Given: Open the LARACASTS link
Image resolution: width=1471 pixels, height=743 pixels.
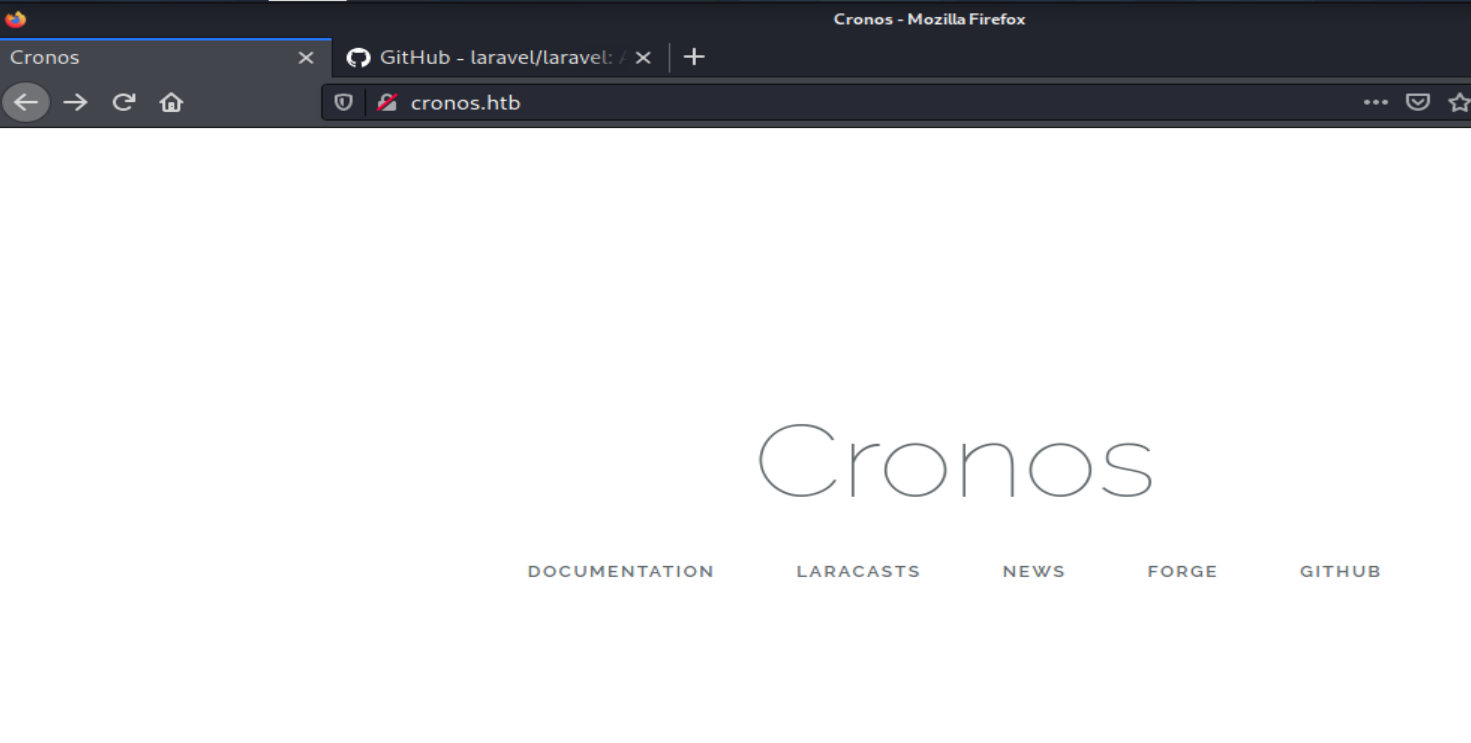Looking at the screenshot, I should (858, 572).
